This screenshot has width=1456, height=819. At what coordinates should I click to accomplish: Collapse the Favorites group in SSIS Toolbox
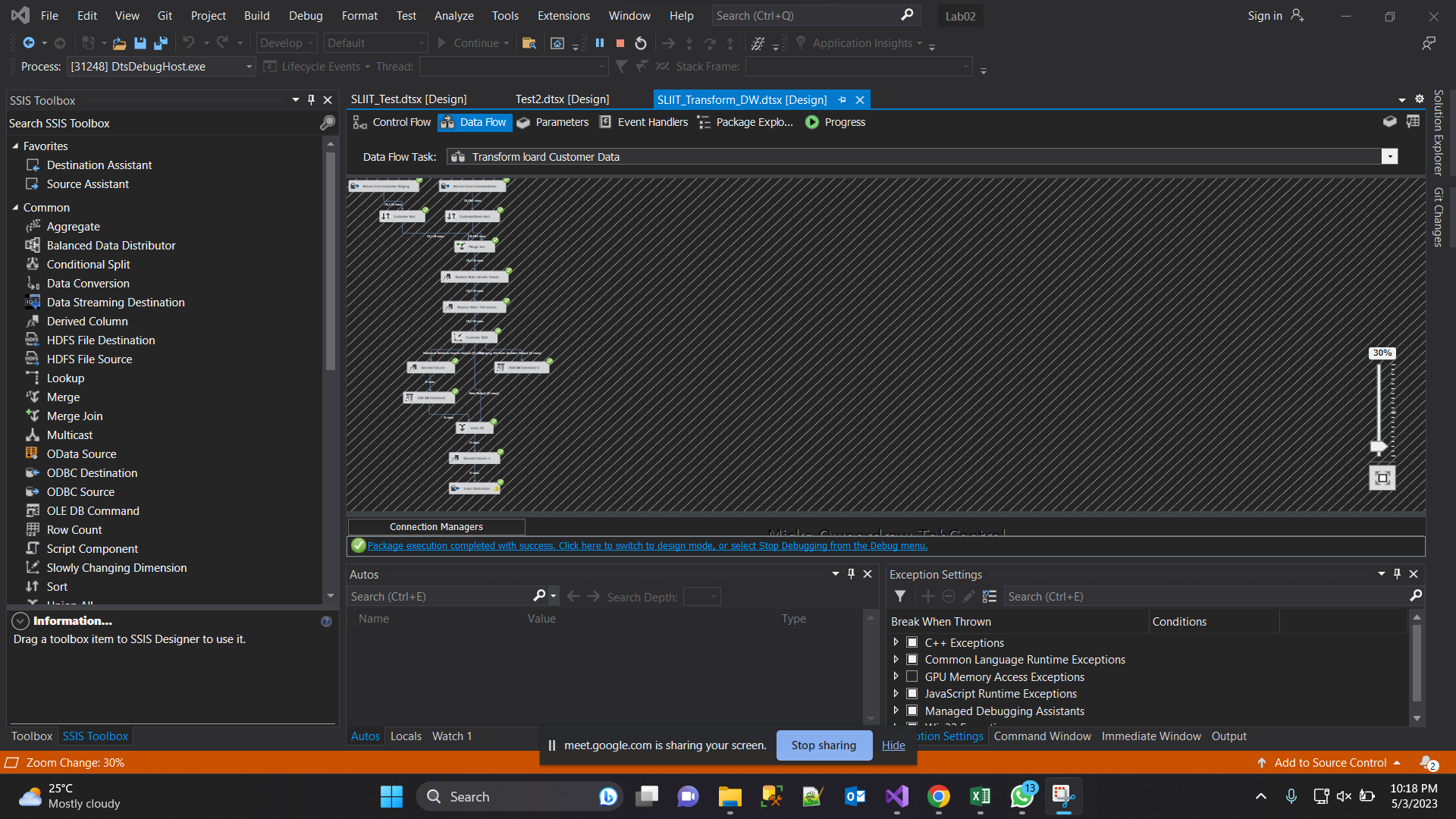(x=15, y=146)
